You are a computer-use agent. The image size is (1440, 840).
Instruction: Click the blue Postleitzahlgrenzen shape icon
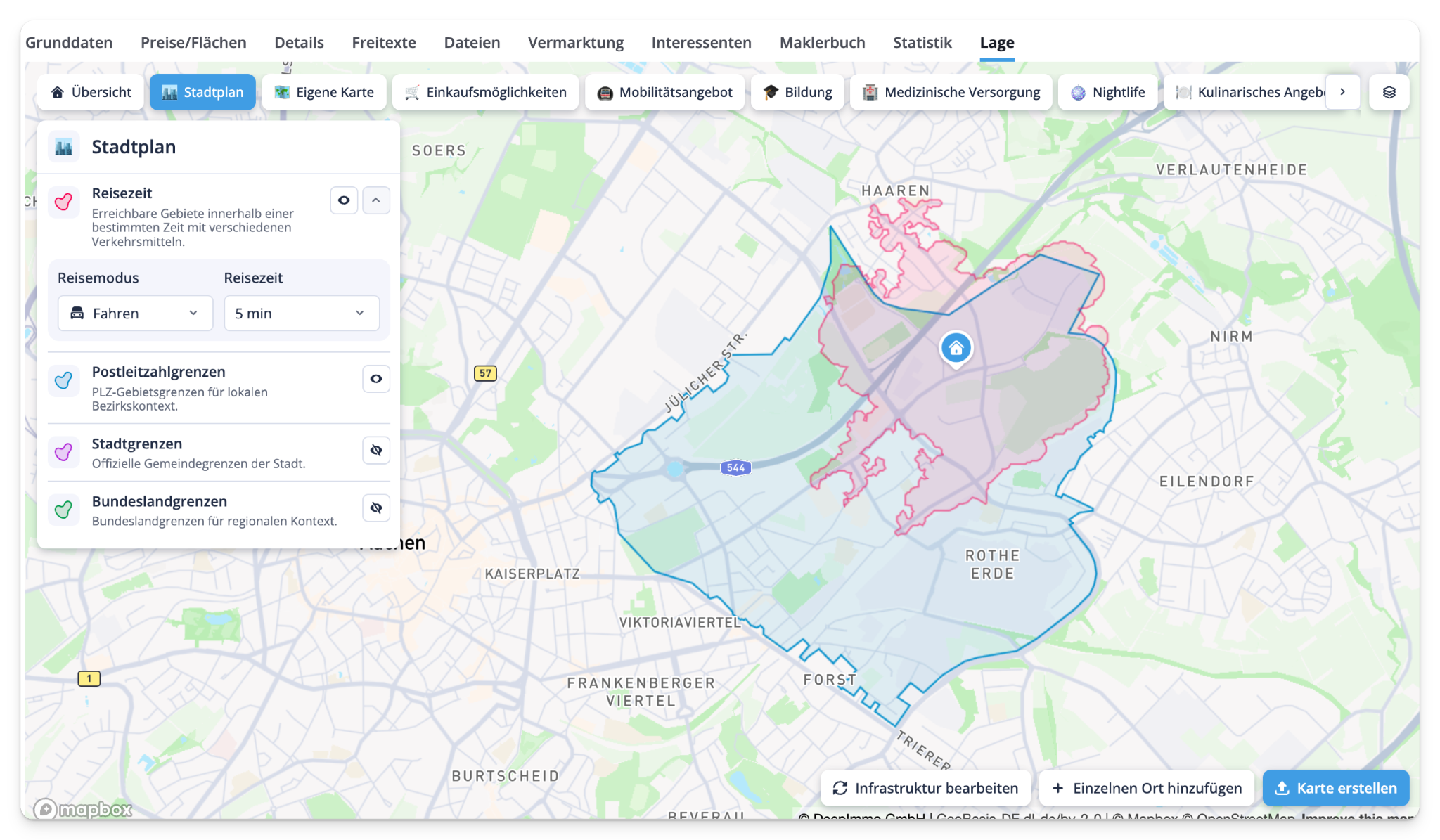pyautogui.click(x=64, y=380)
